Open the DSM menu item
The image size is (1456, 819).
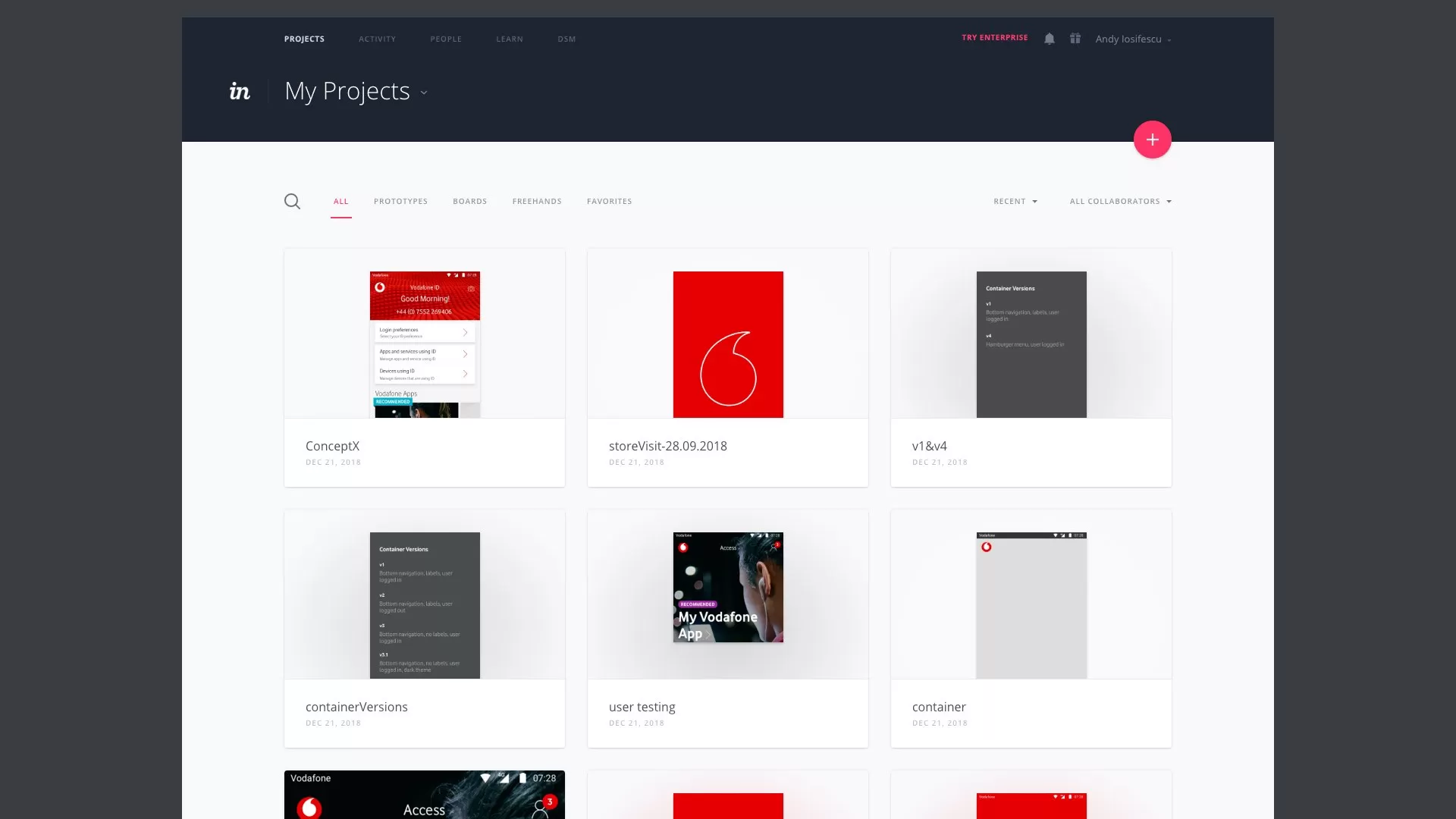click(x=566, y=39)
